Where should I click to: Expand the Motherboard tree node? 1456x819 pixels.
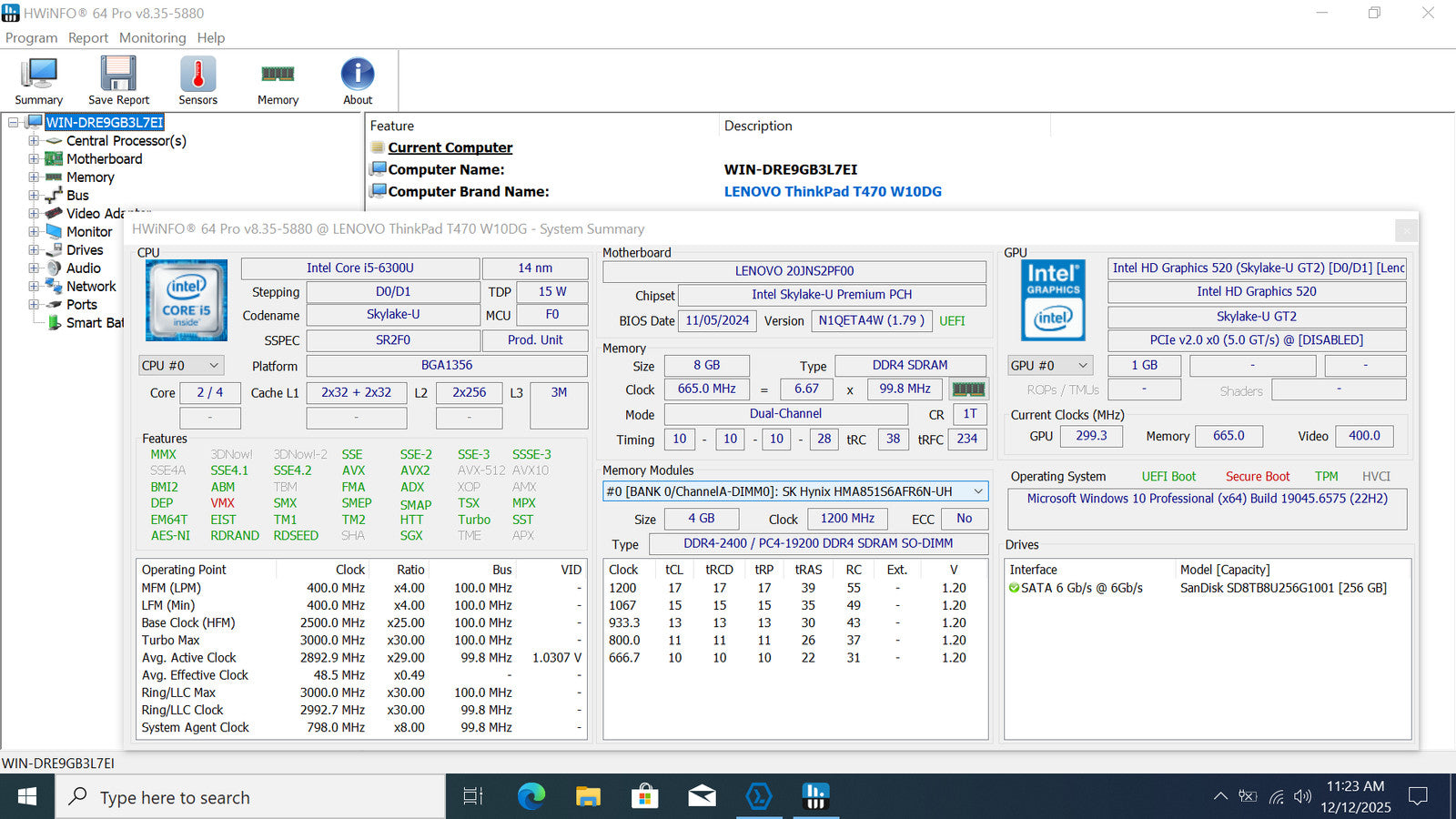click(x=34, y=159)
